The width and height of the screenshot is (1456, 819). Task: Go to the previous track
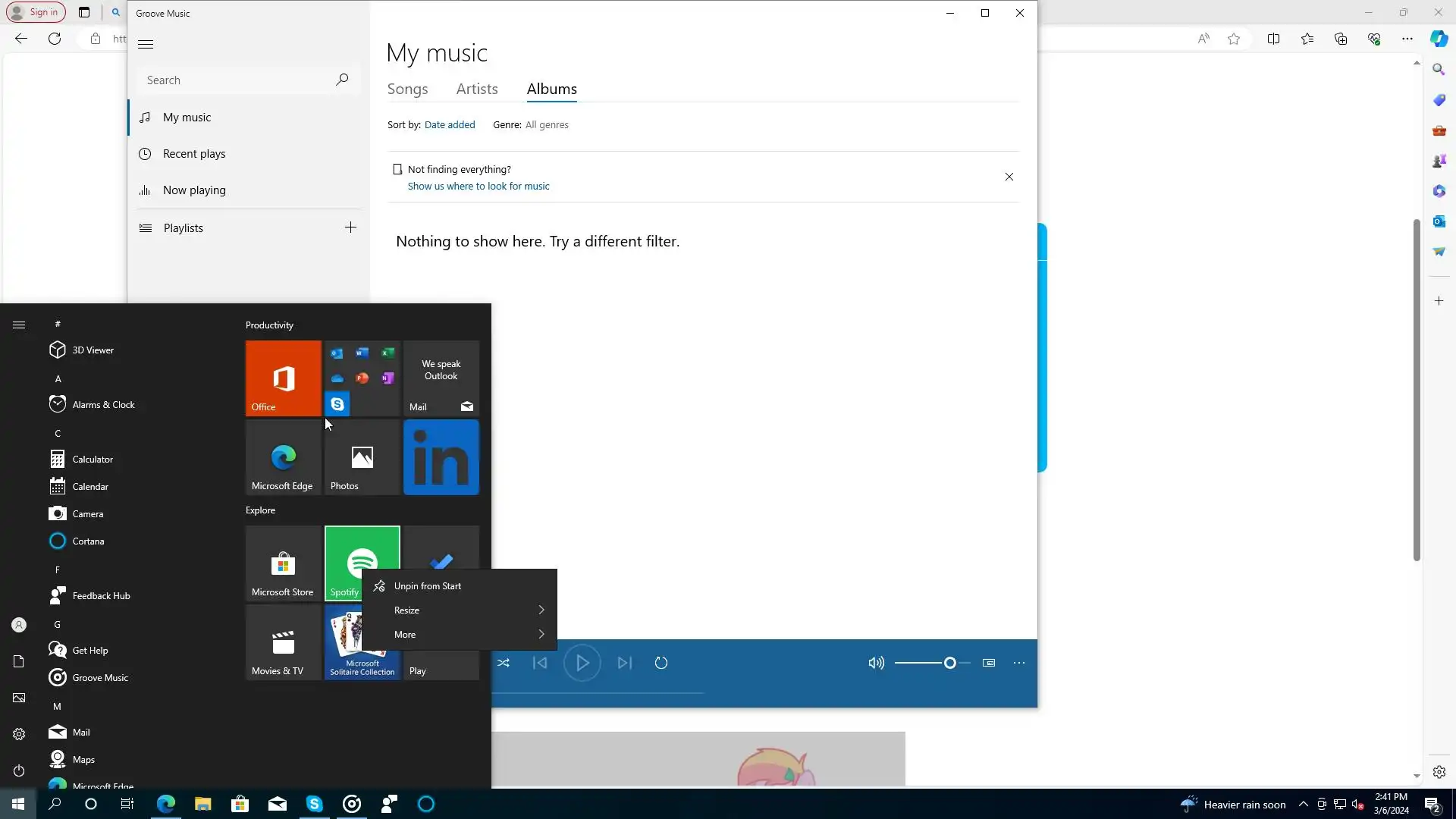[540, 663]
